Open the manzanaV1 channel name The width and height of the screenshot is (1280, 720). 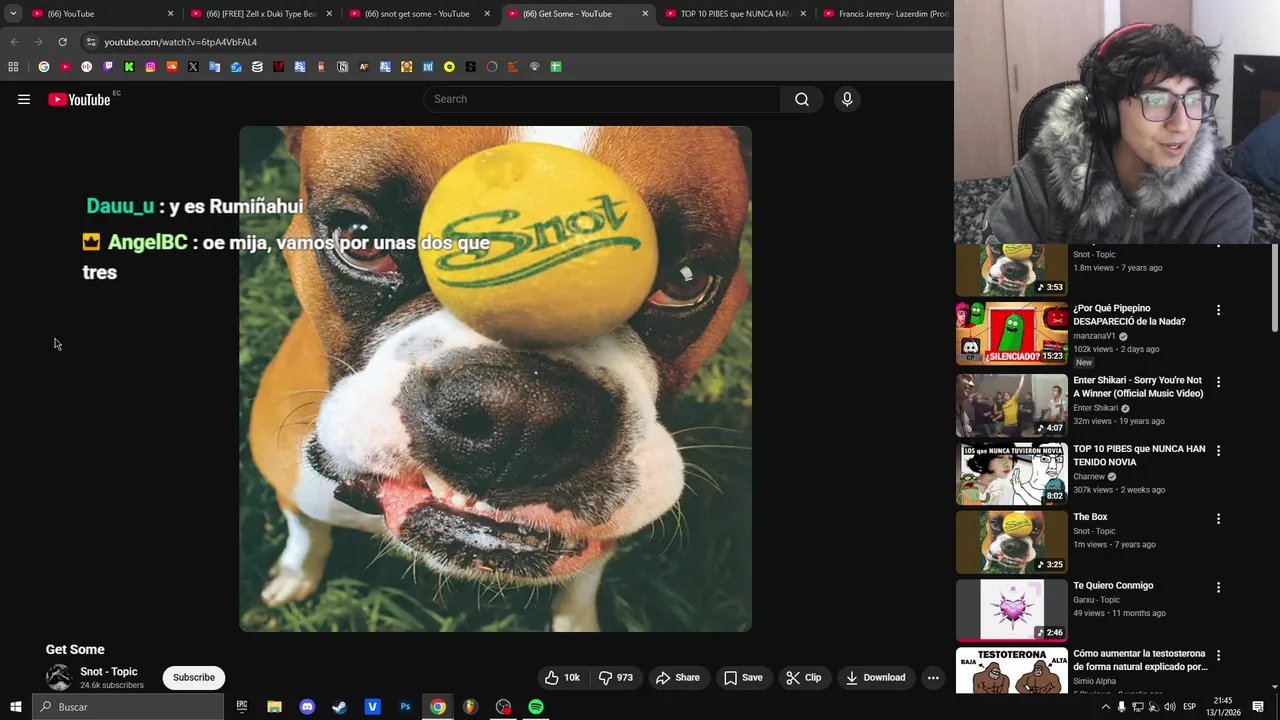1094,336
